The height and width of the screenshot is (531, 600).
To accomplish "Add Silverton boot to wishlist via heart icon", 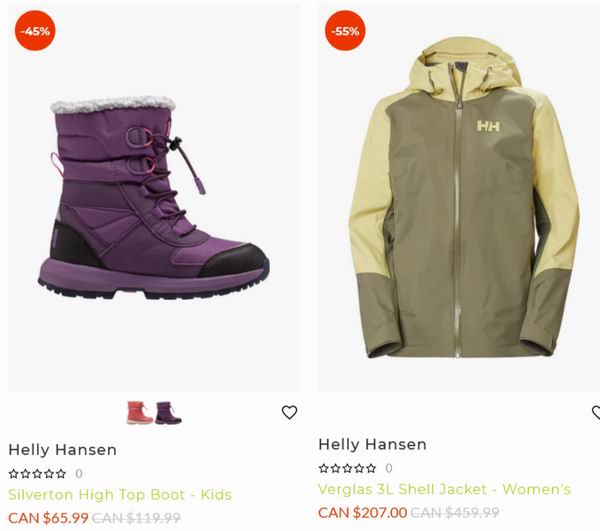I will point(289,412).
